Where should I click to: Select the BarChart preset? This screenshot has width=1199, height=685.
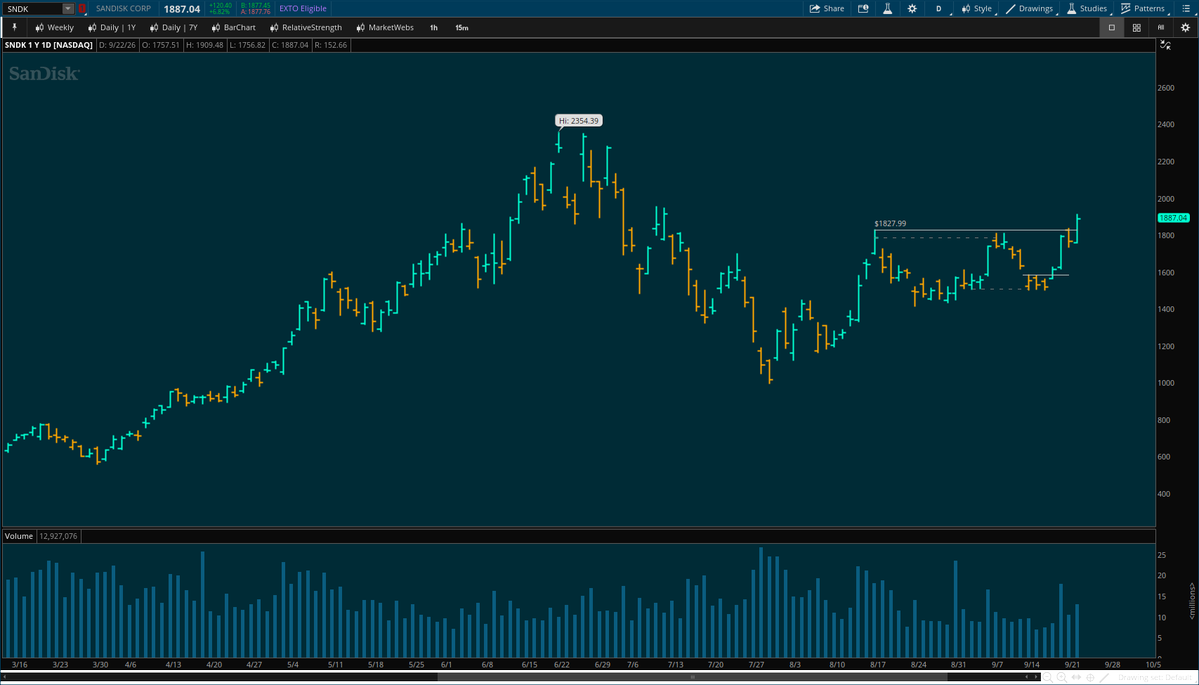(233, 28)
